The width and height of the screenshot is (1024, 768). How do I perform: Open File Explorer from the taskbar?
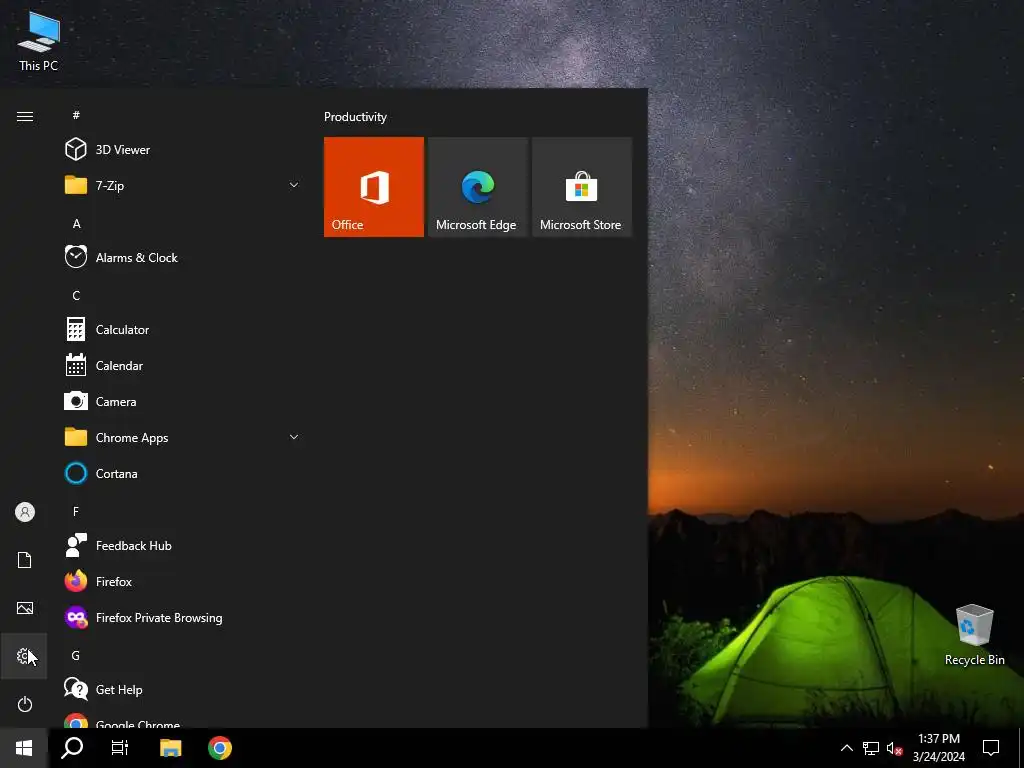click(x=170, y=748)
